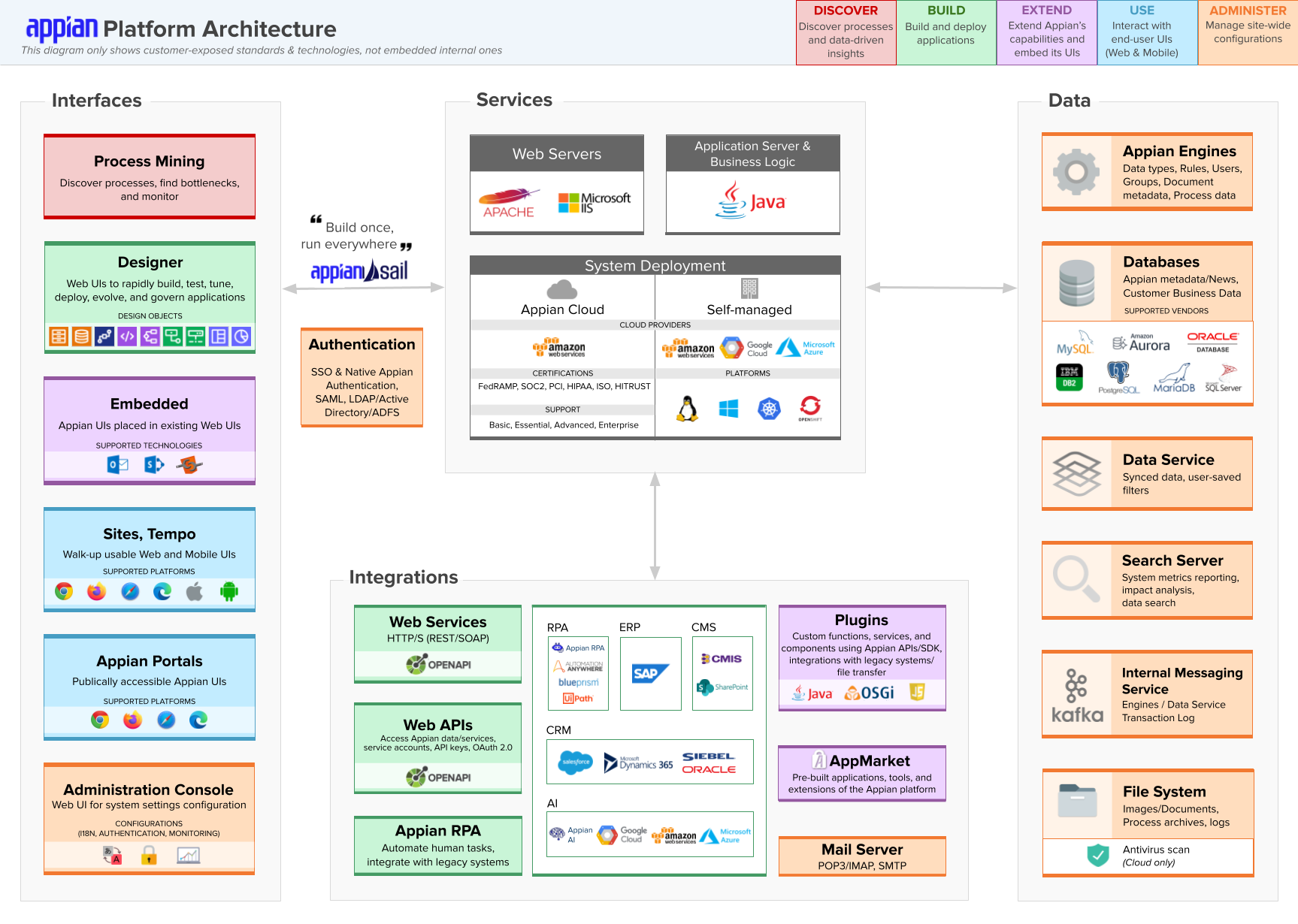Screen dimensions: 1298x924
Task: Click the System Deployment header bar
Action: point(655,265)
